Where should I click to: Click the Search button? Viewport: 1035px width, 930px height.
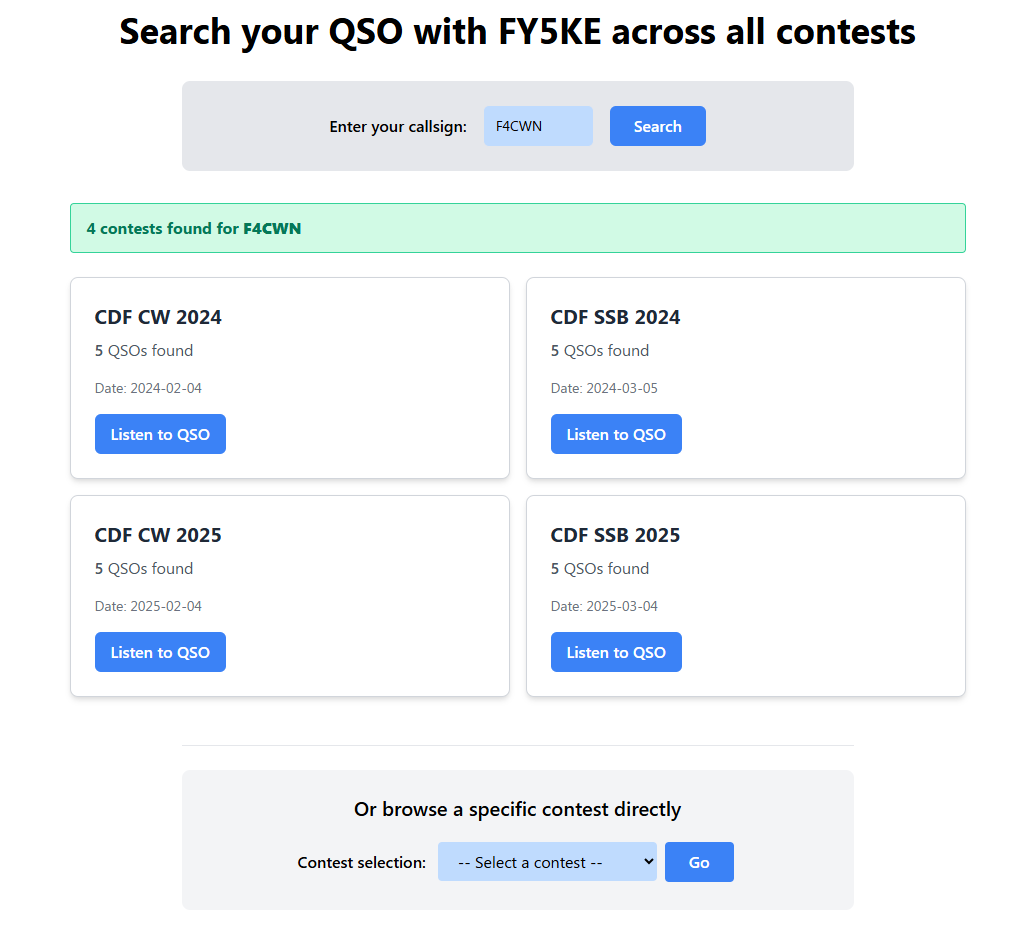click(x=657, y=126)
